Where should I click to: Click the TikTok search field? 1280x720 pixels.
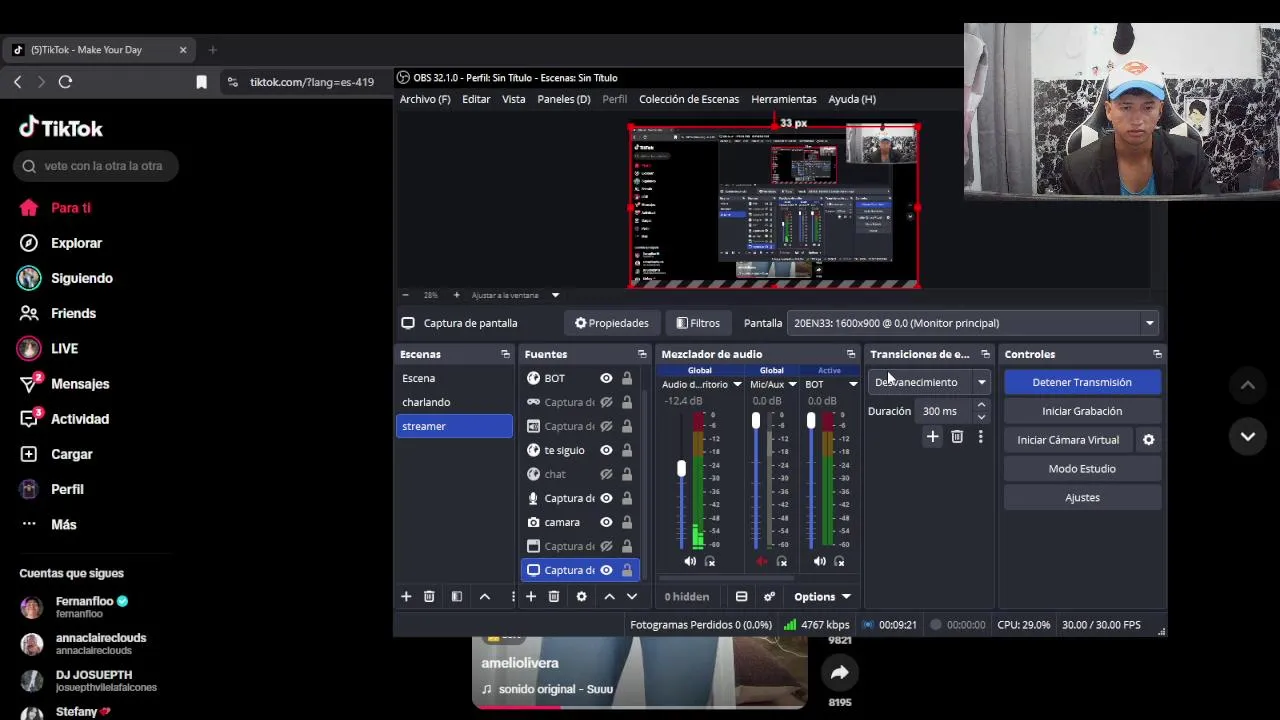click(x=96, y=166)
